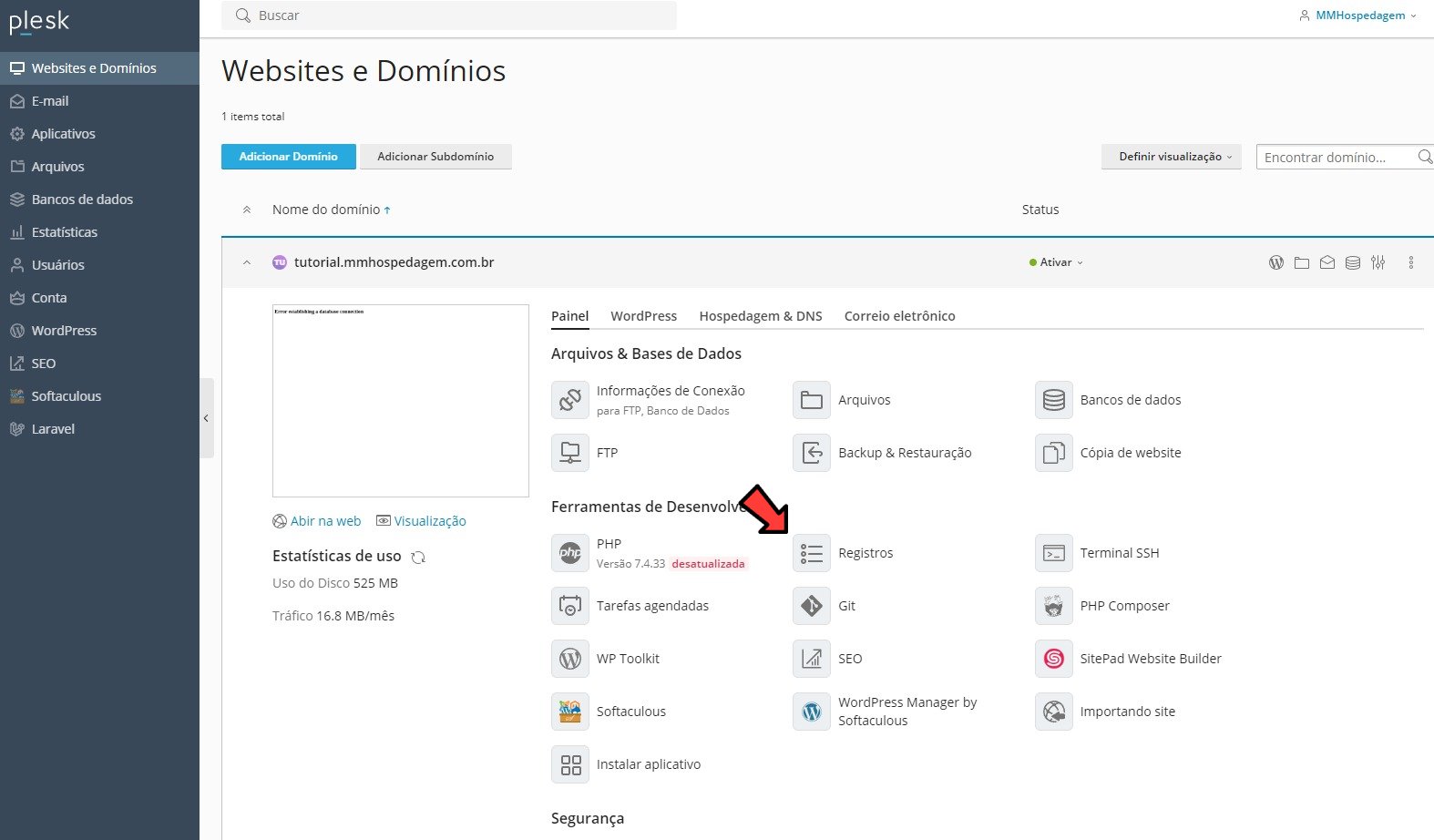The width and height of the screenshot is (1434, 840).
Task: Open the Tarefas agendadas icon
Action: pyautogui.click(x=570, y=606)
